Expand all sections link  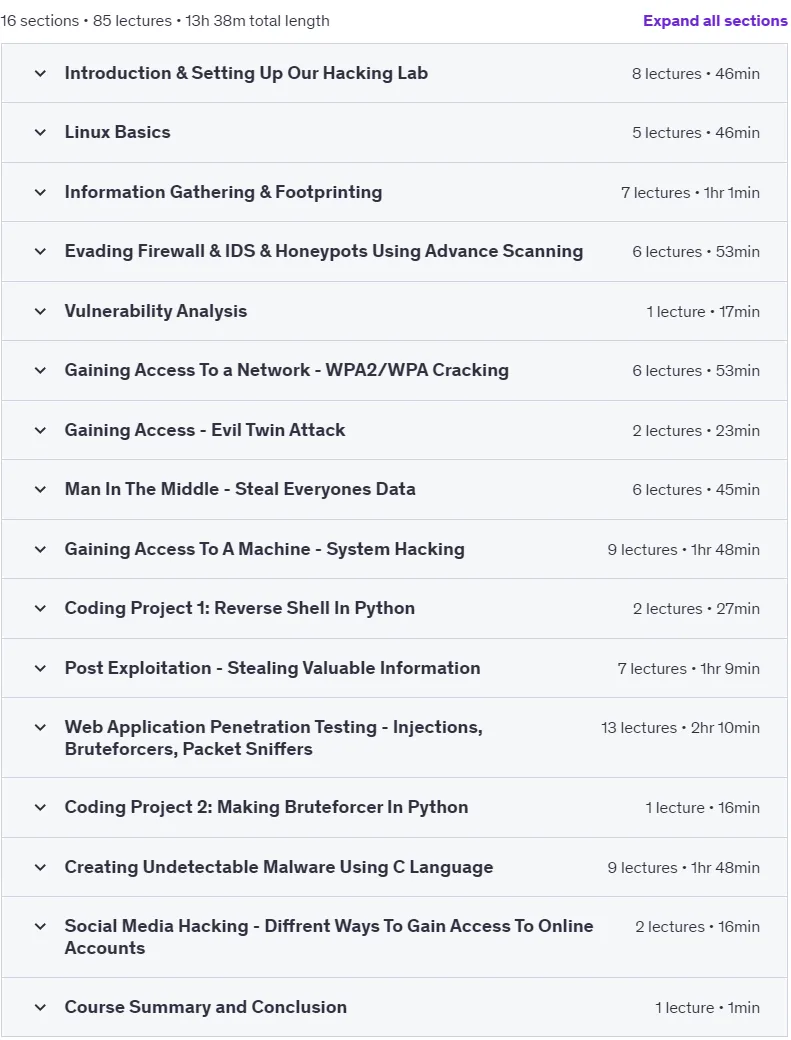click(715, 21)
